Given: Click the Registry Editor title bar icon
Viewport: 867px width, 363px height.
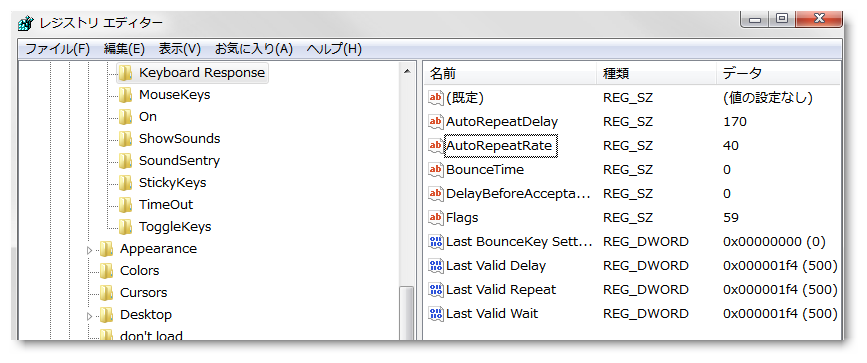Looking at the screenshot, I should pyautogui.click(x=25, y=23).
